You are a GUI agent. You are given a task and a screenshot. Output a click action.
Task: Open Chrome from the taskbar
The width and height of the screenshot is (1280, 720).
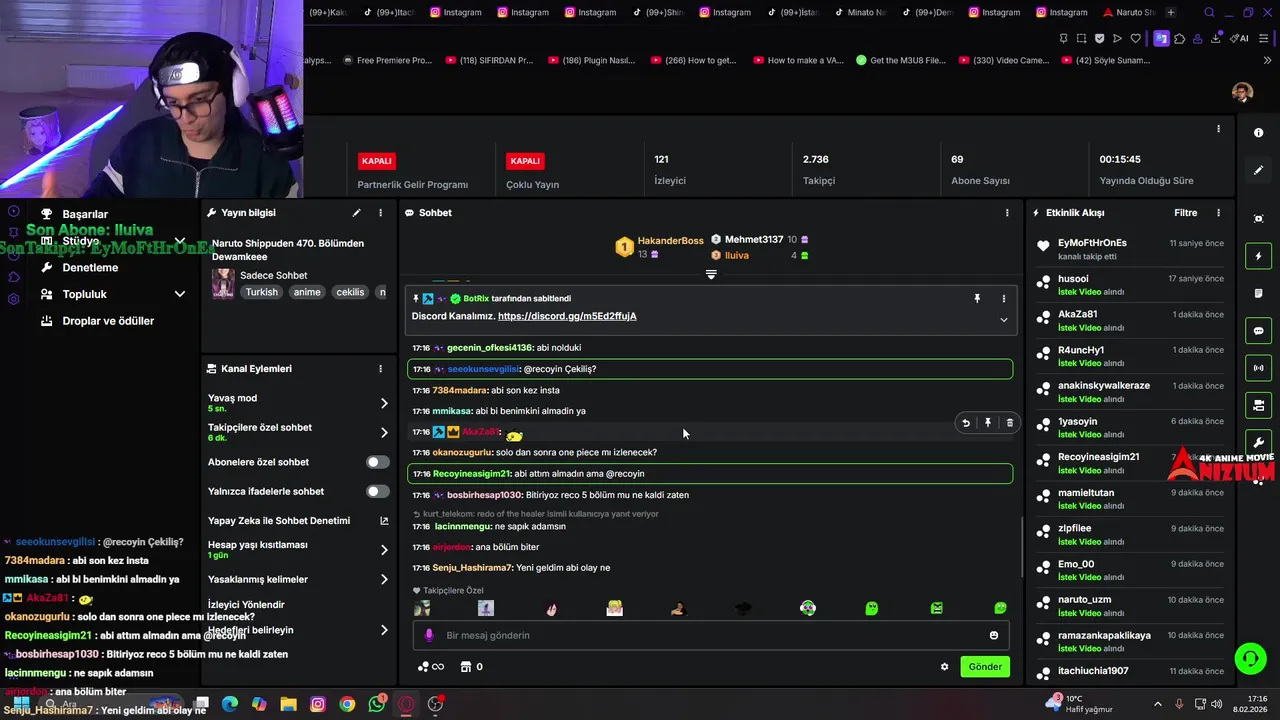click(347, 704)
